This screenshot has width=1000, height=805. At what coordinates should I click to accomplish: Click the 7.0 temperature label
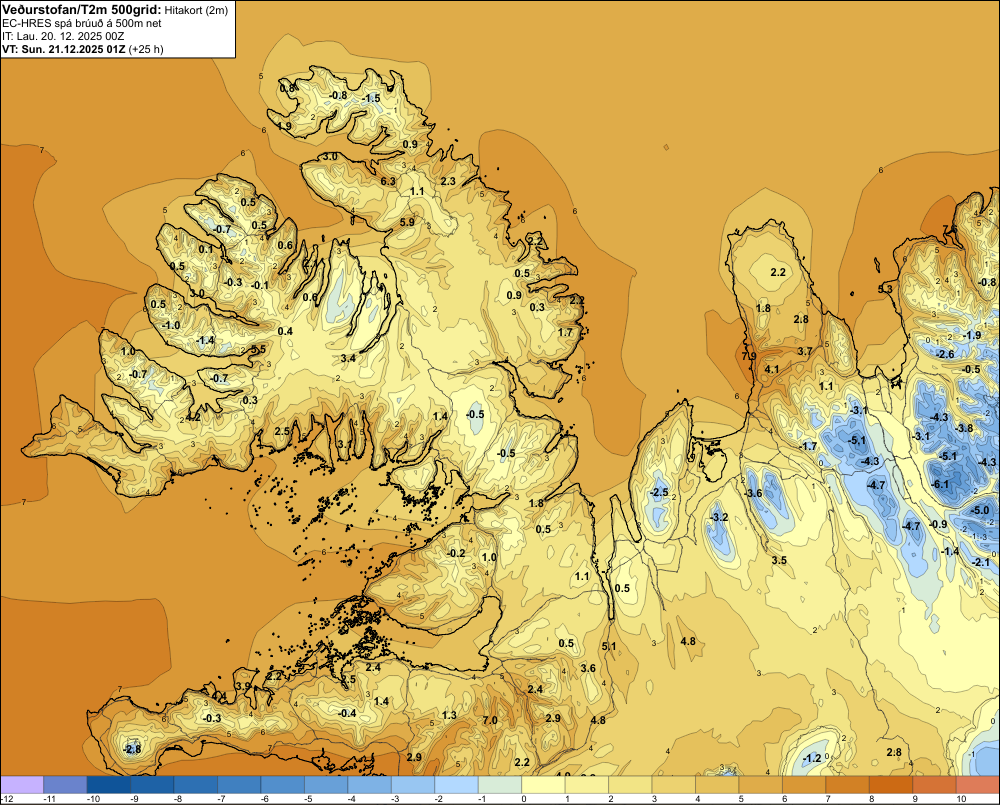[x=490, y=720]
